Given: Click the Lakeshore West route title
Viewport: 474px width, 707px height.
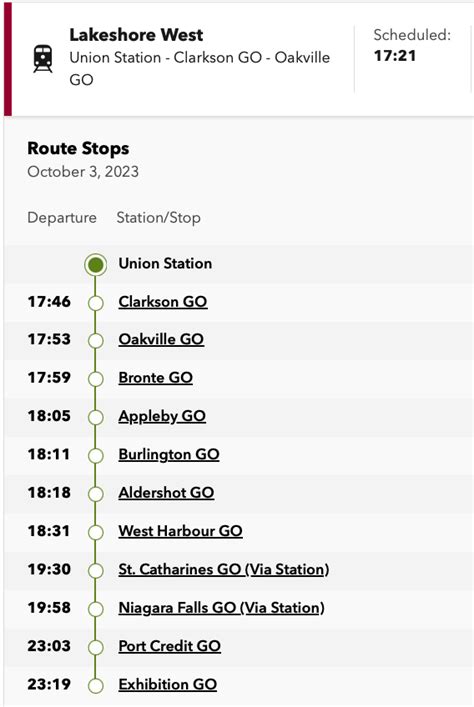Looking at the screenshot, I should point(136,35).
